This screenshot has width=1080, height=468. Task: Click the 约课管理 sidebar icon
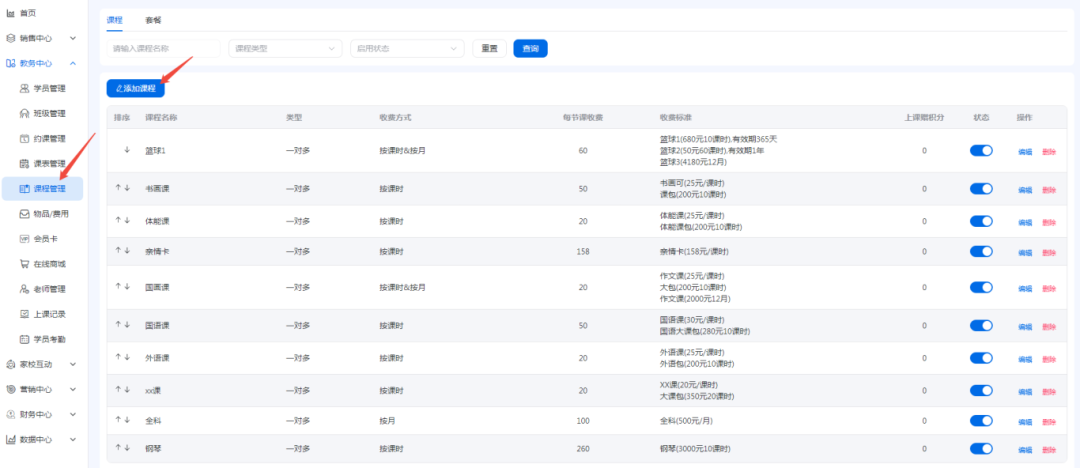point(25,139)
